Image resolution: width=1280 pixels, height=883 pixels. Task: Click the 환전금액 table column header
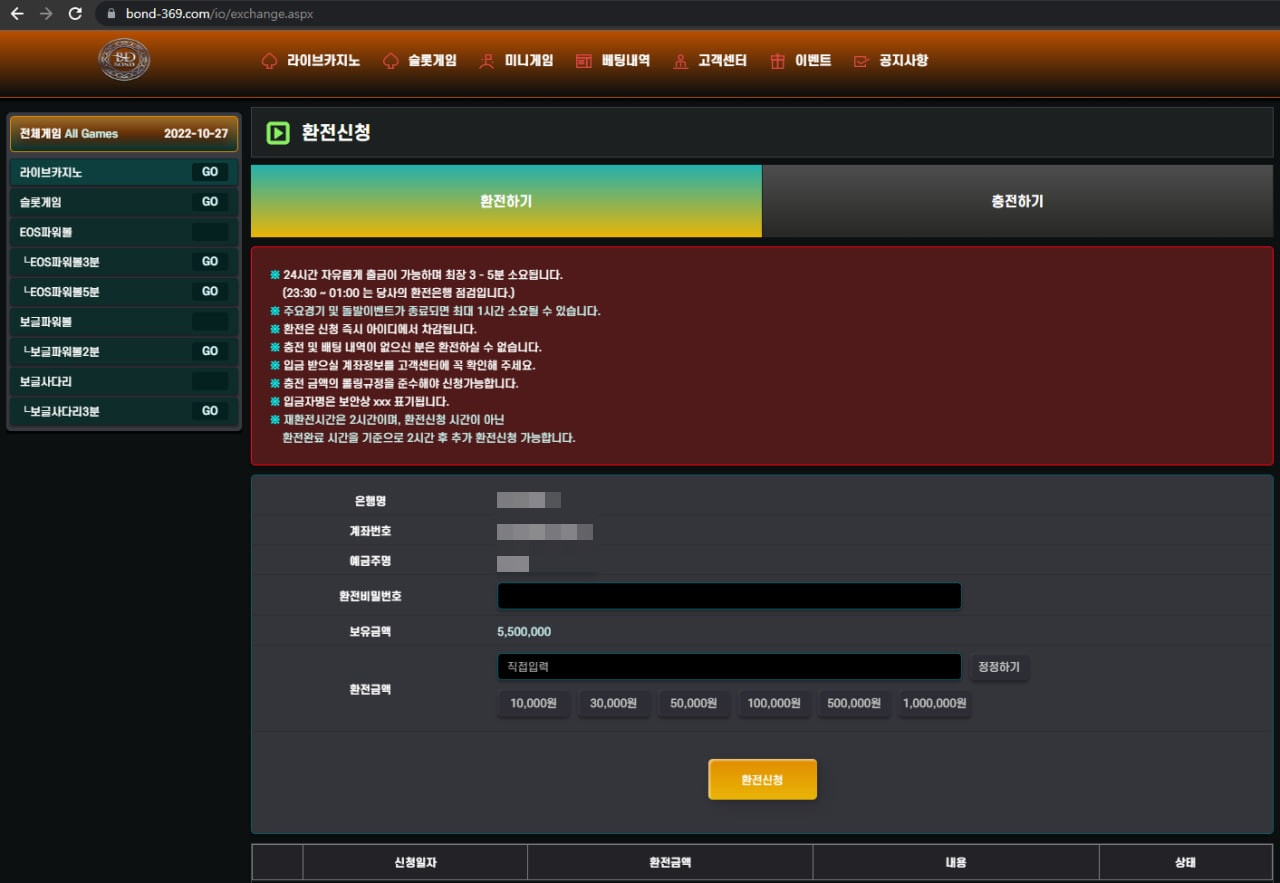670,863
